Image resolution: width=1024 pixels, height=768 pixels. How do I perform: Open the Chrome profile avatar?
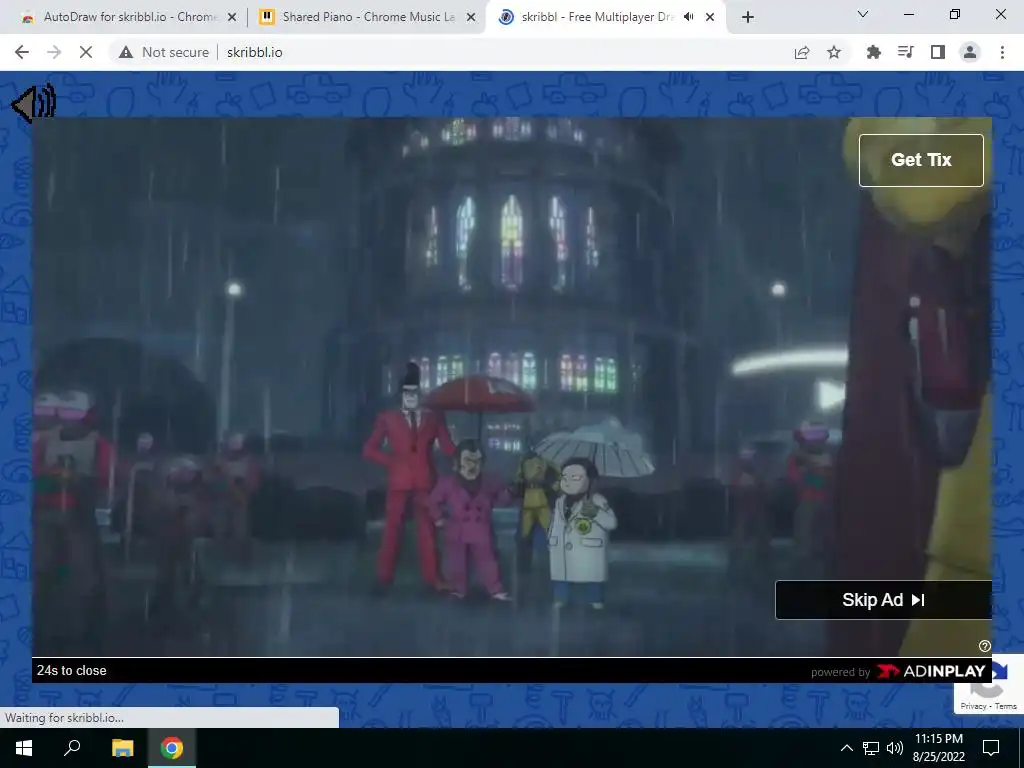pos(970,52)
